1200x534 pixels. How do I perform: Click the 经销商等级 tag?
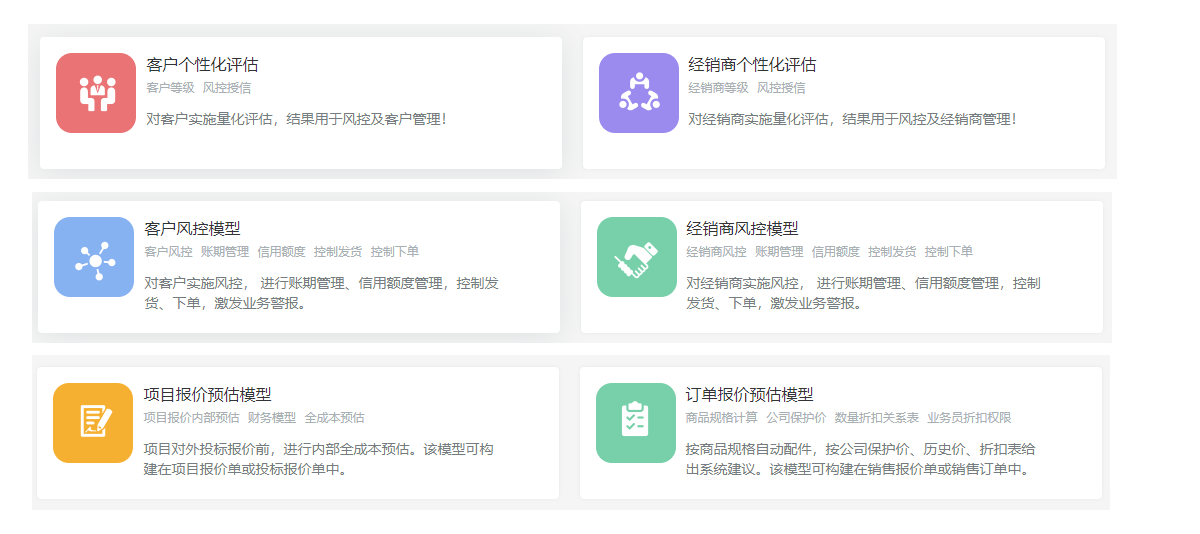click(718, 88)
